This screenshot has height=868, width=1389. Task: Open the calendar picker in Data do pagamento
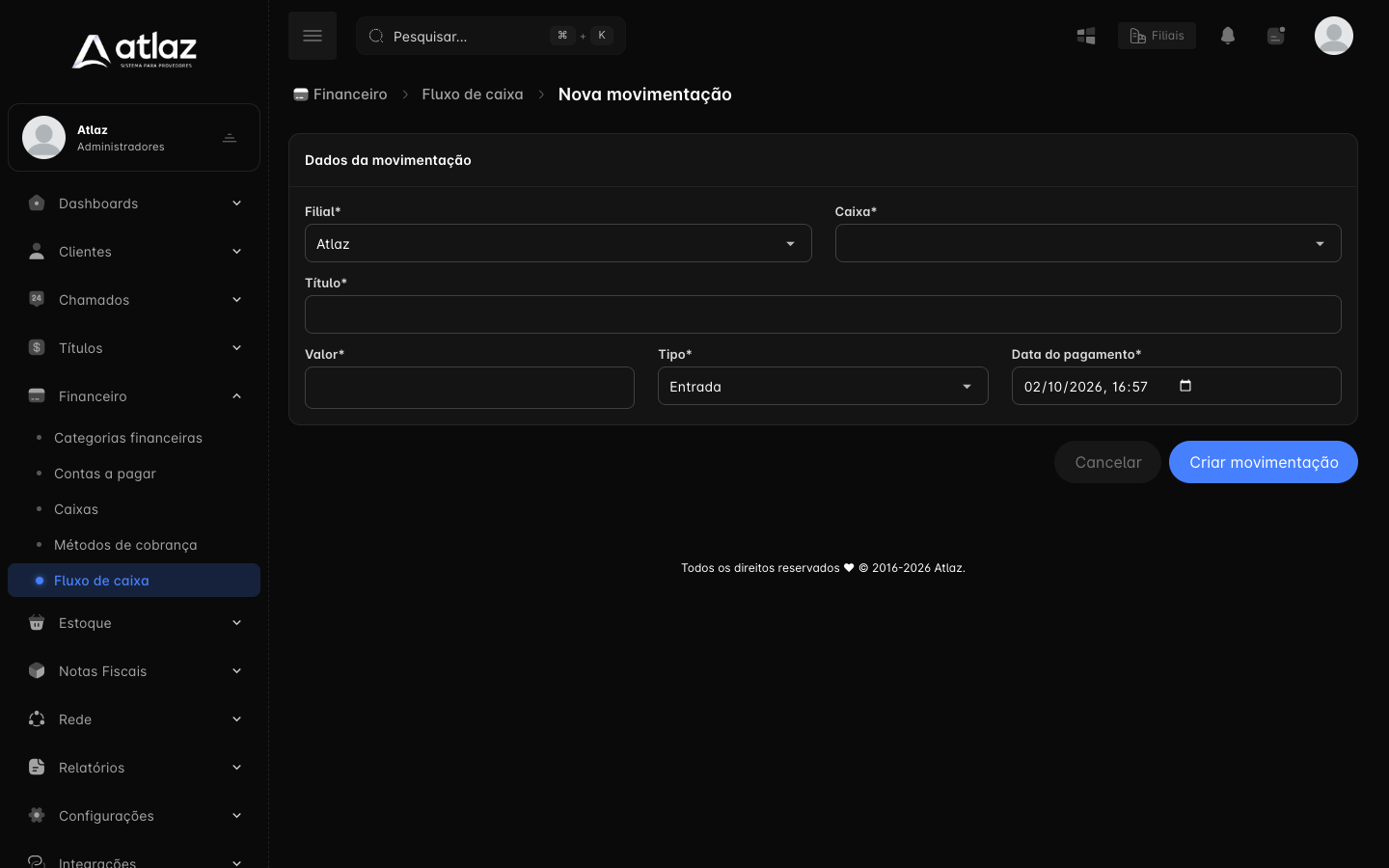click(x=1185, y=386)
